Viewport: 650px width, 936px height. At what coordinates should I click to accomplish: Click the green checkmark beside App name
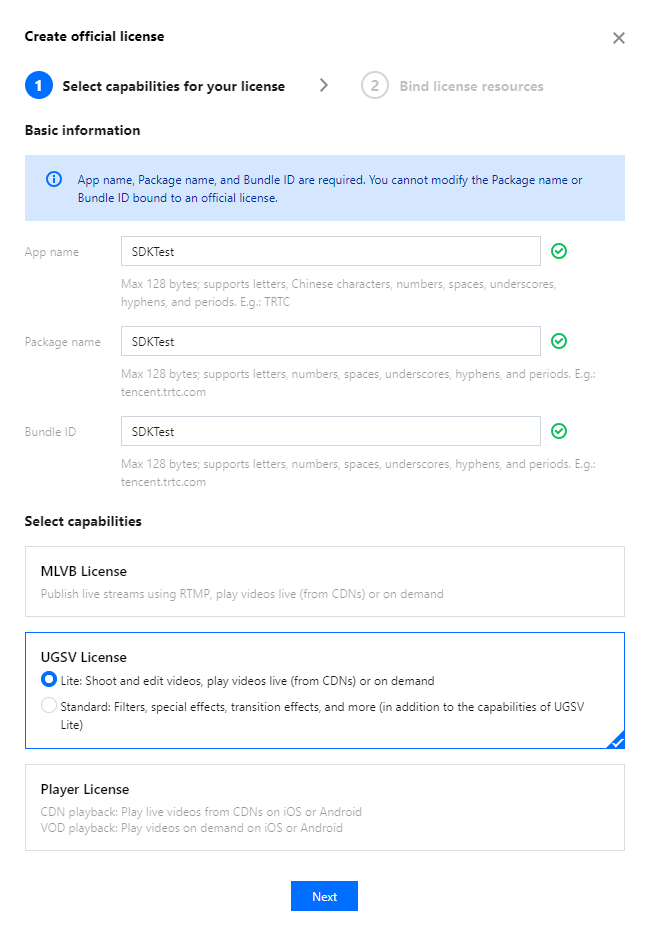tap(559, 251)
